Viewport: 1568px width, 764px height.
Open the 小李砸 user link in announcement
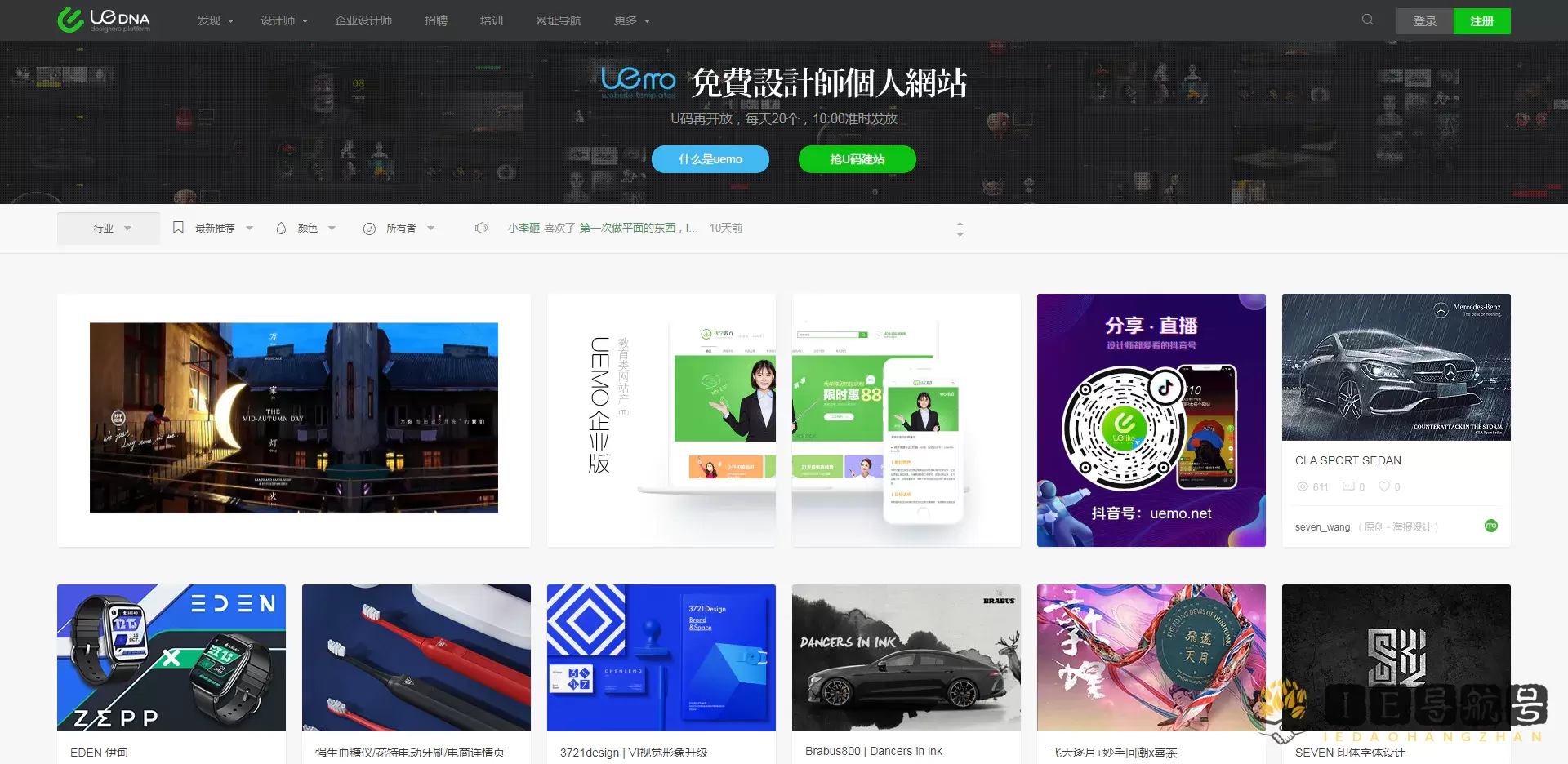523,229
